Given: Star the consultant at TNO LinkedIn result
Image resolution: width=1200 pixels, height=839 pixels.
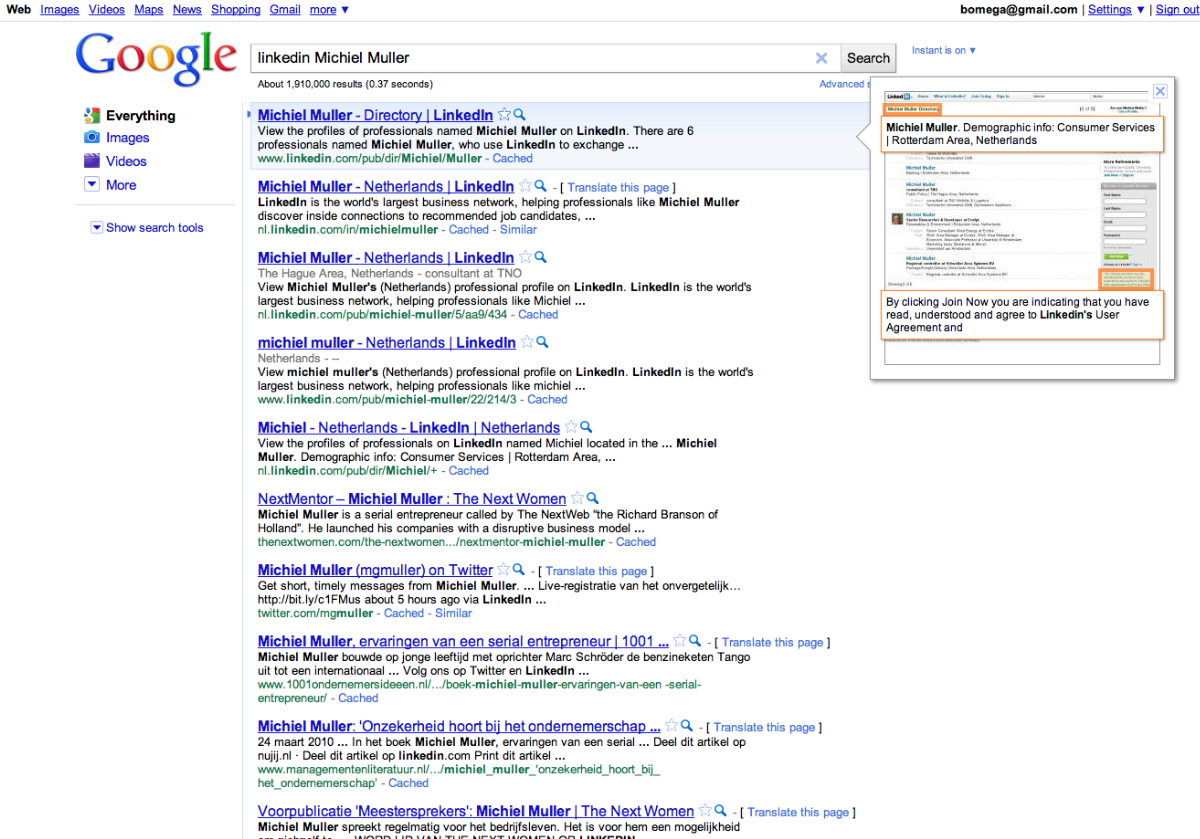Looking at the screenshot, I should (525, 257).
